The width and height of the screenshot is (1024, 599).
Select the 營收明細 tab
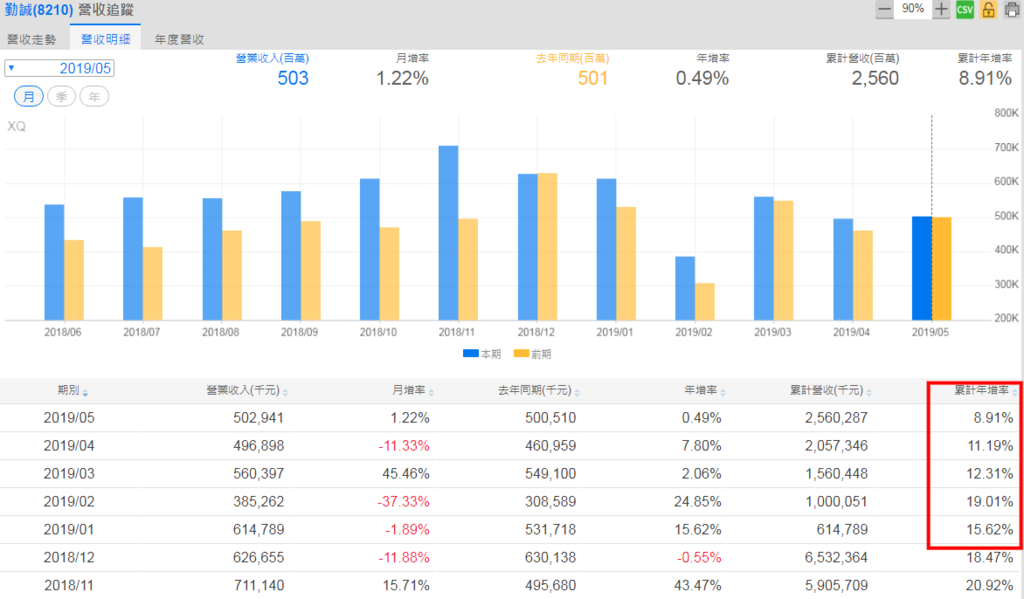[105, 39]
